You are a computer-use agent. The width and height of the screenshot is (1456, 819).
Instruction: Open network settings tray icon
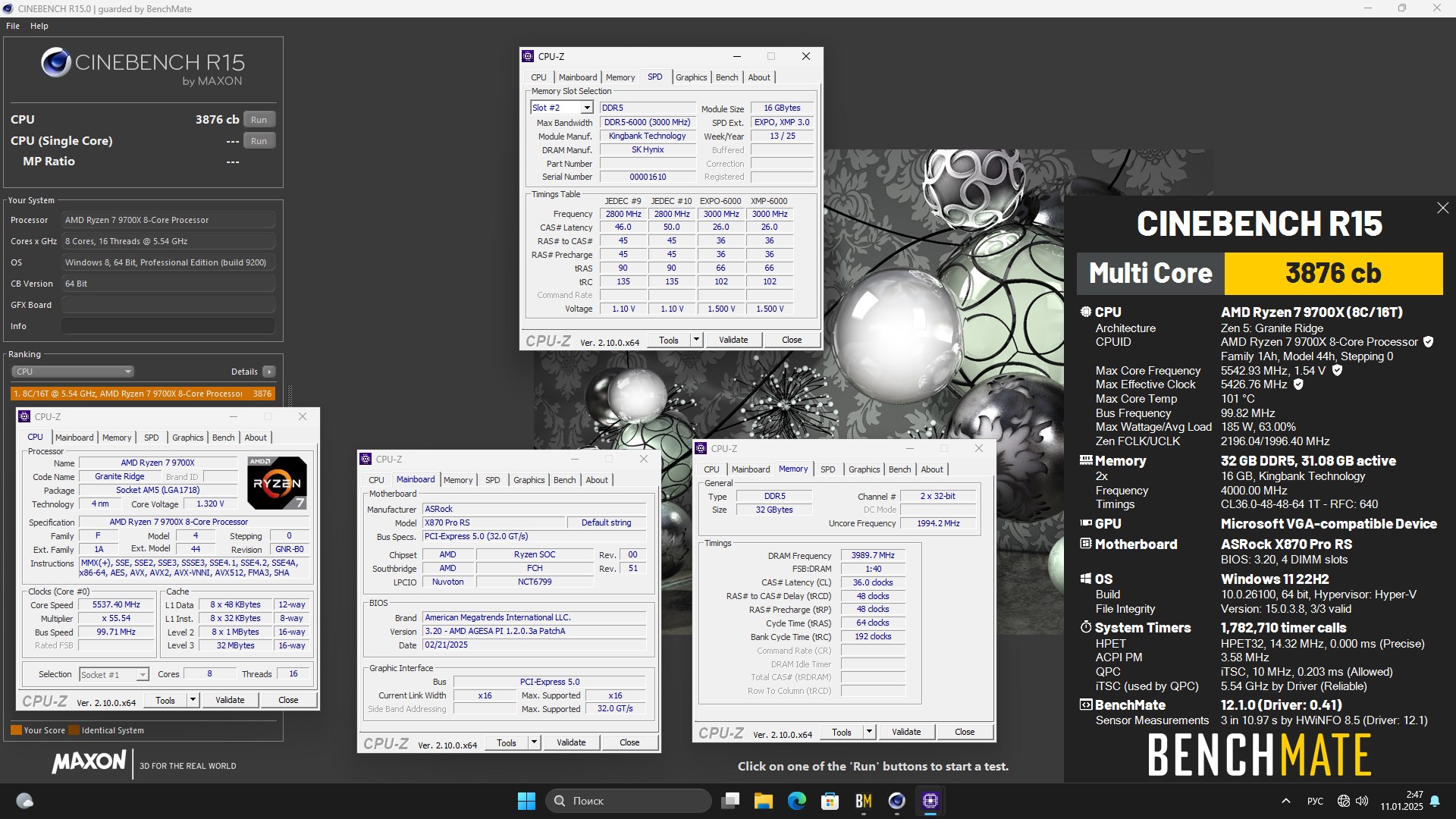click(x=1344, y=801)
